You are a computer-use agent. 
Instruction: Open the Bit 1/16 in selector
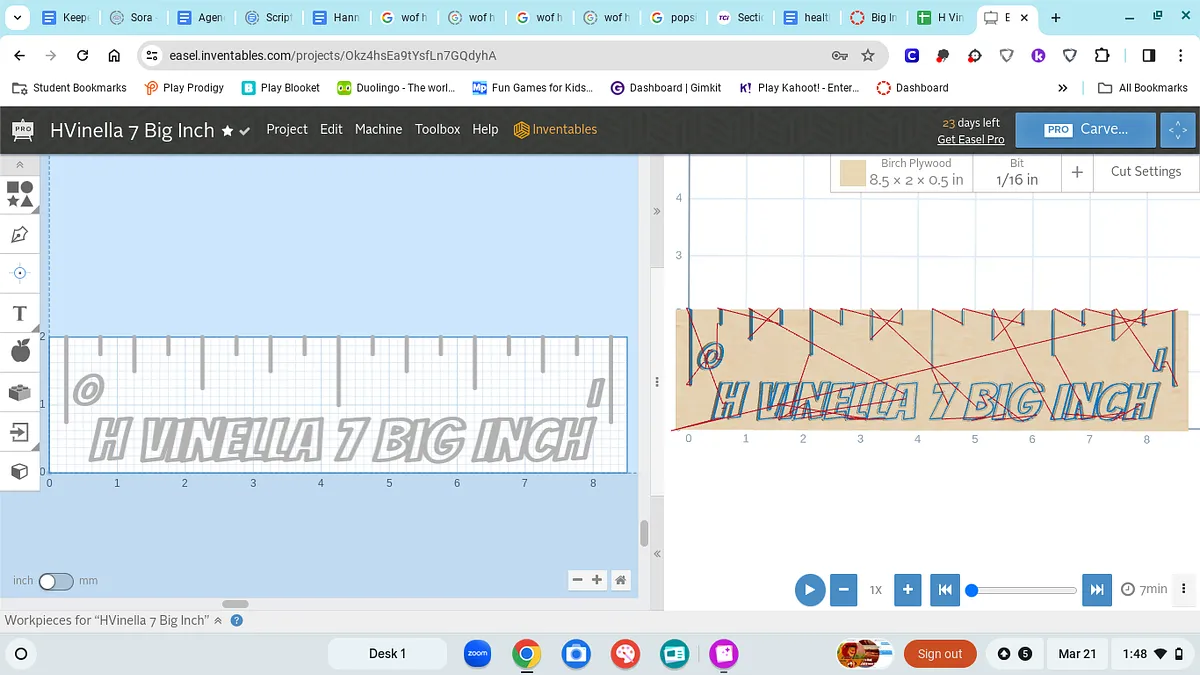tap(1016, 172)
